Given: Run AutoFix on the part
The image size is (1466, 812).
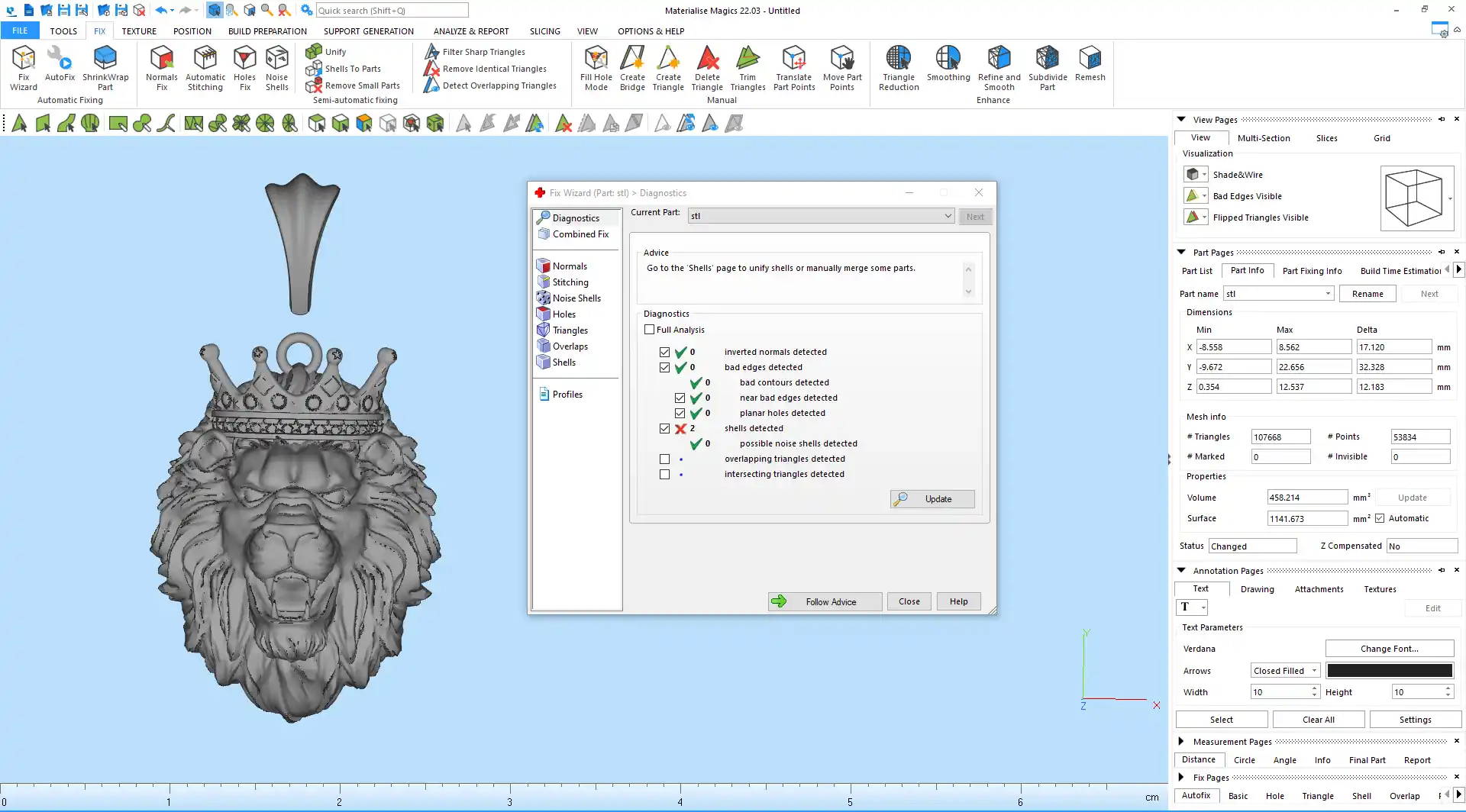Looking at the screenshot, I should click(60, 63).
